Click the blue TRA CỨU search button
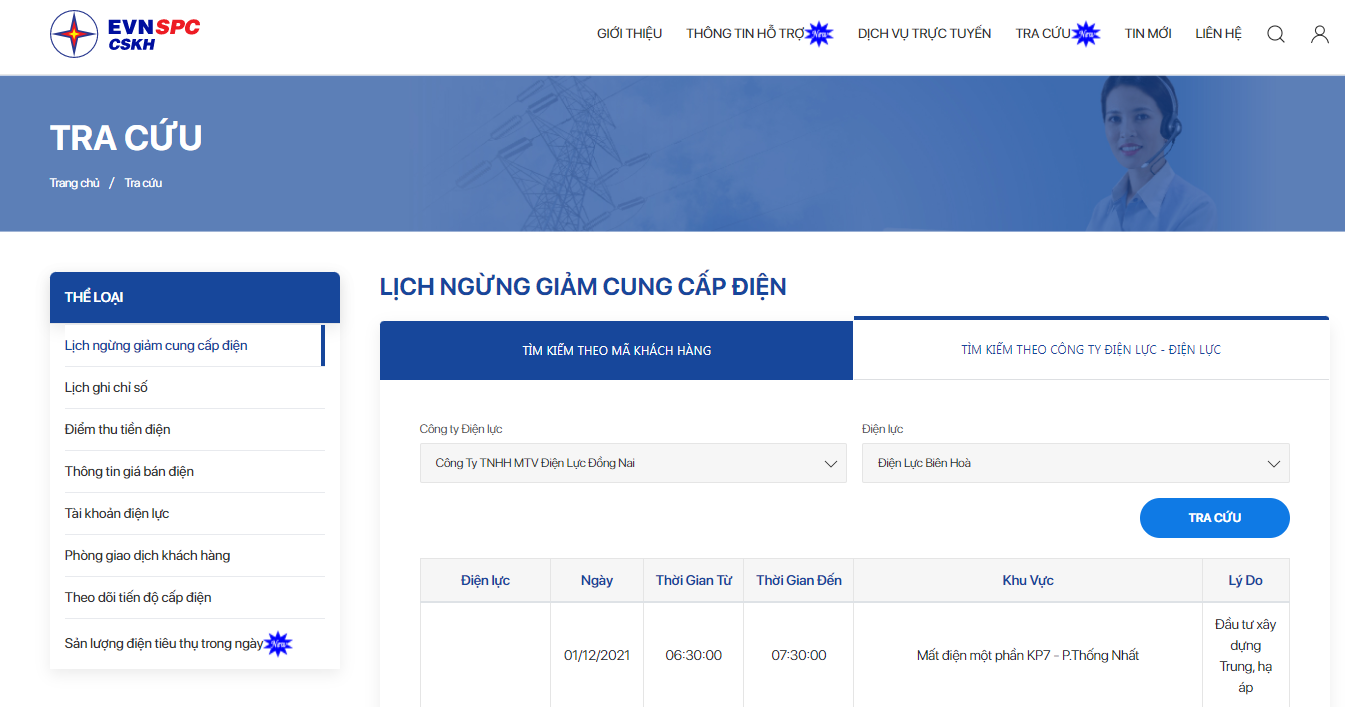 coord(1215,518)
